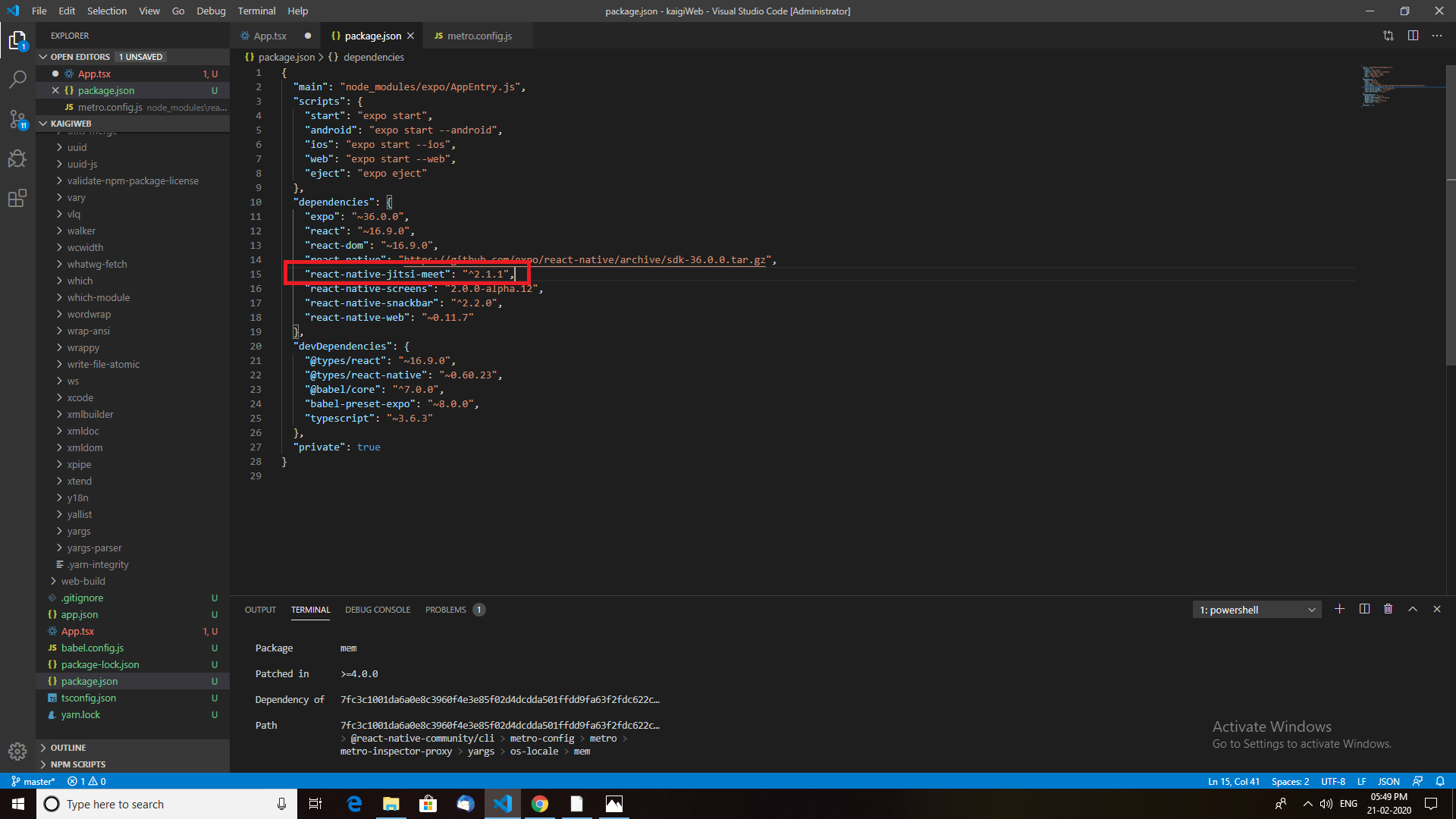The image size is (1456, 819).
Task: Open the Source Control view
Action: (x=17, y=119)
